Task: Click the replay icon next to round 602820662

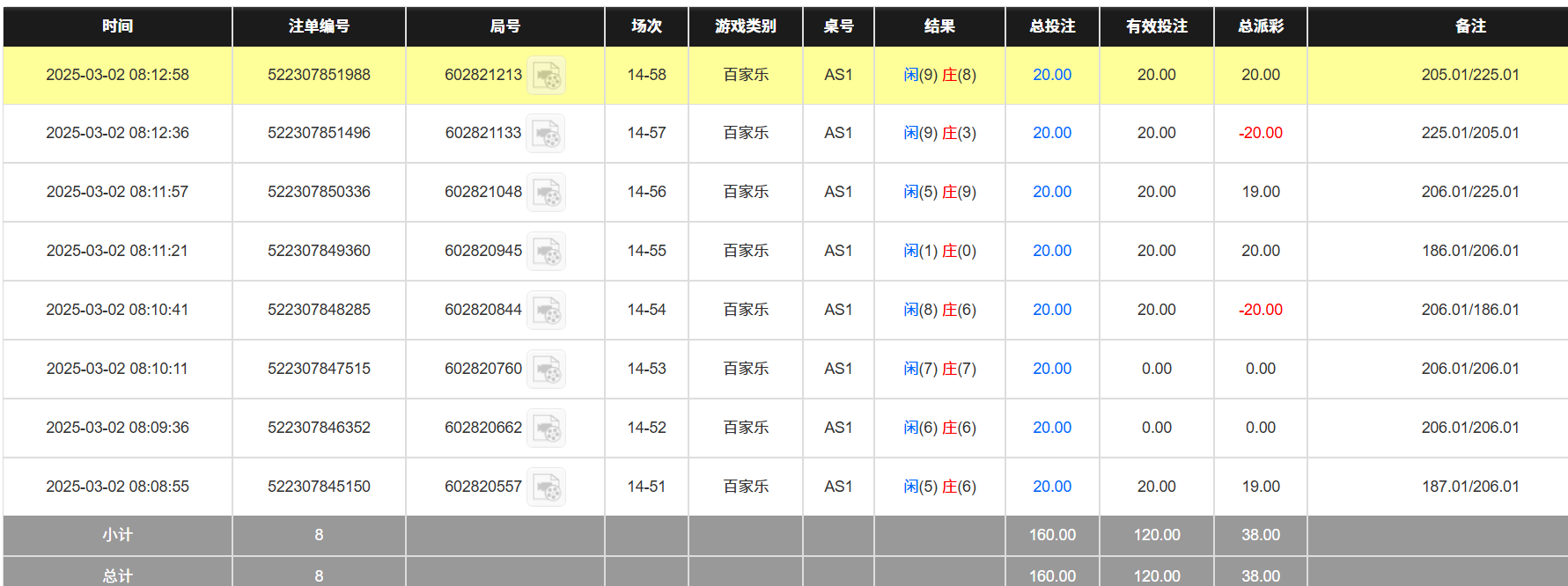Action: coord(547,429)
